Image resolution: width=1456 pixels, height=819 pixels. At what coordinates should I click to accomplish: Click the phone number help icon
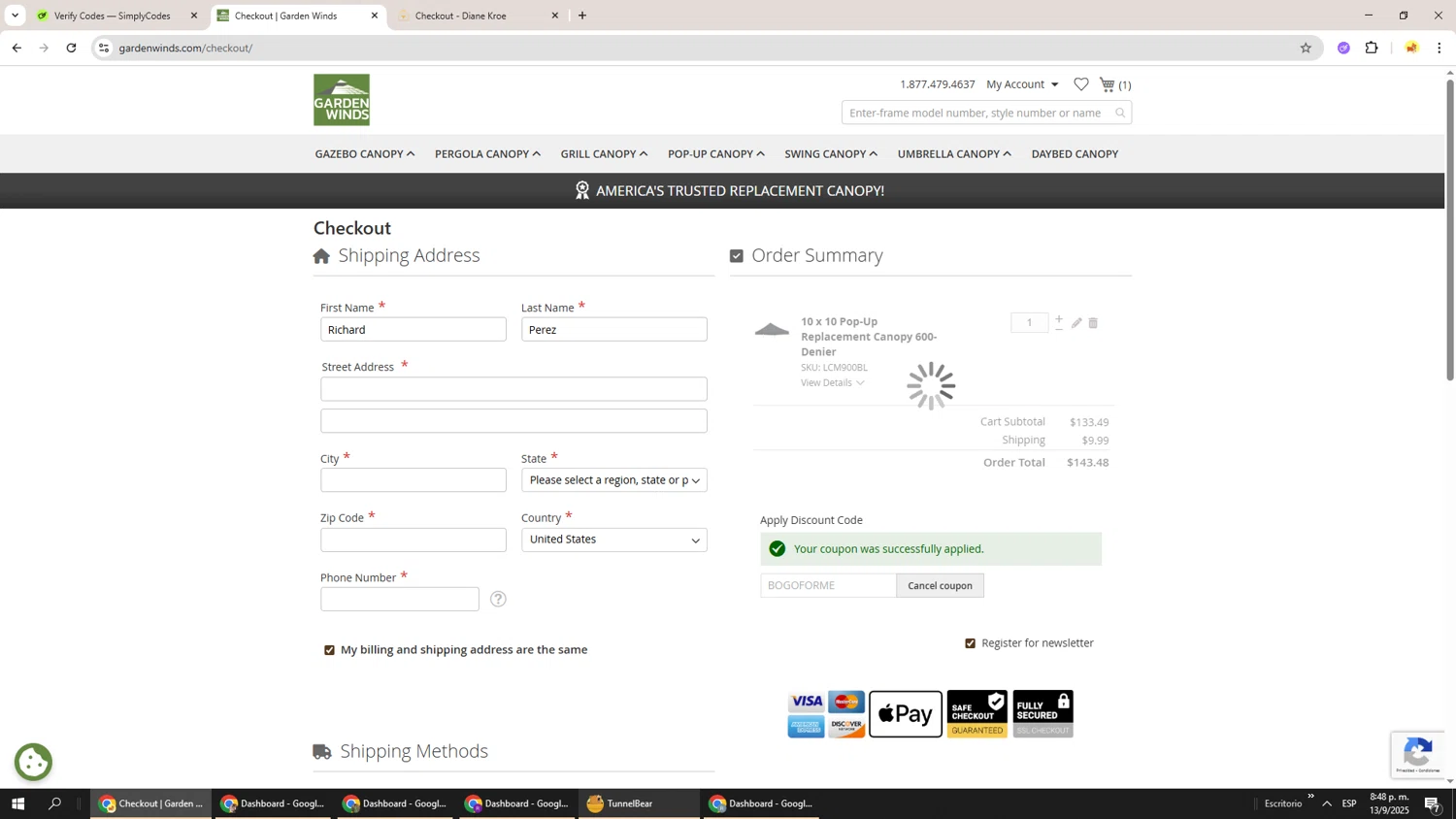click(498, 599)
